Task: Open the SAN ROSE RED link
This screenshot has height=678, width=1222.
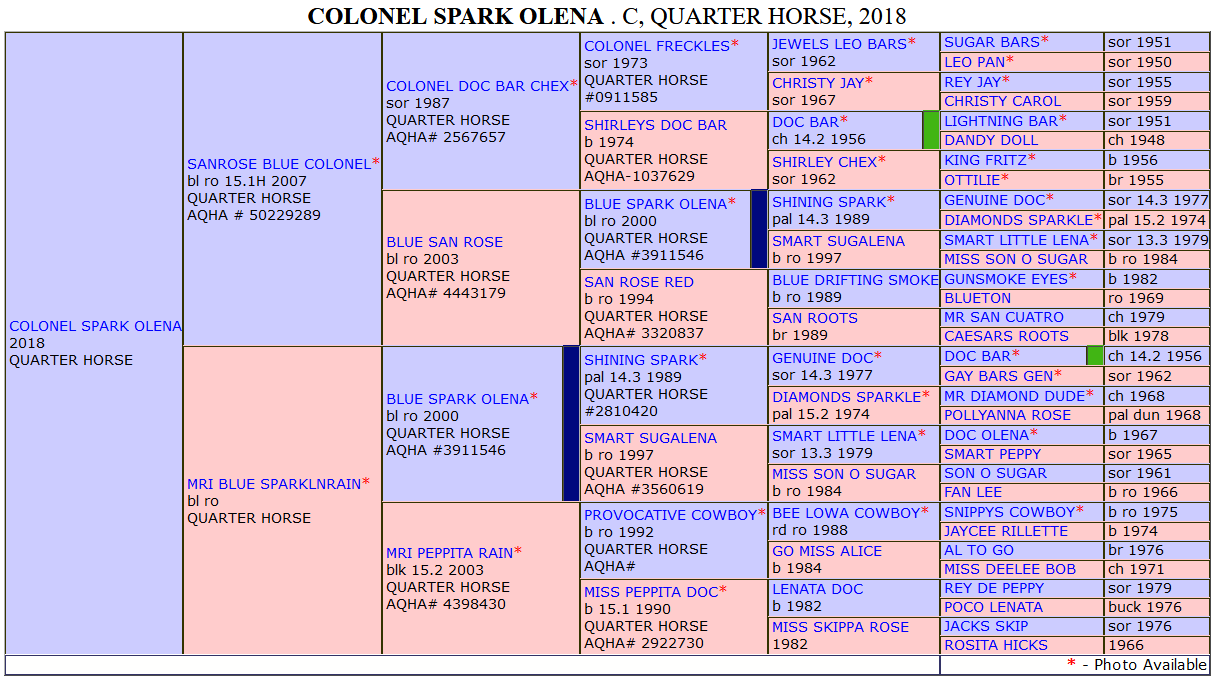Action: pyautogui.click(x=638, y=282)
